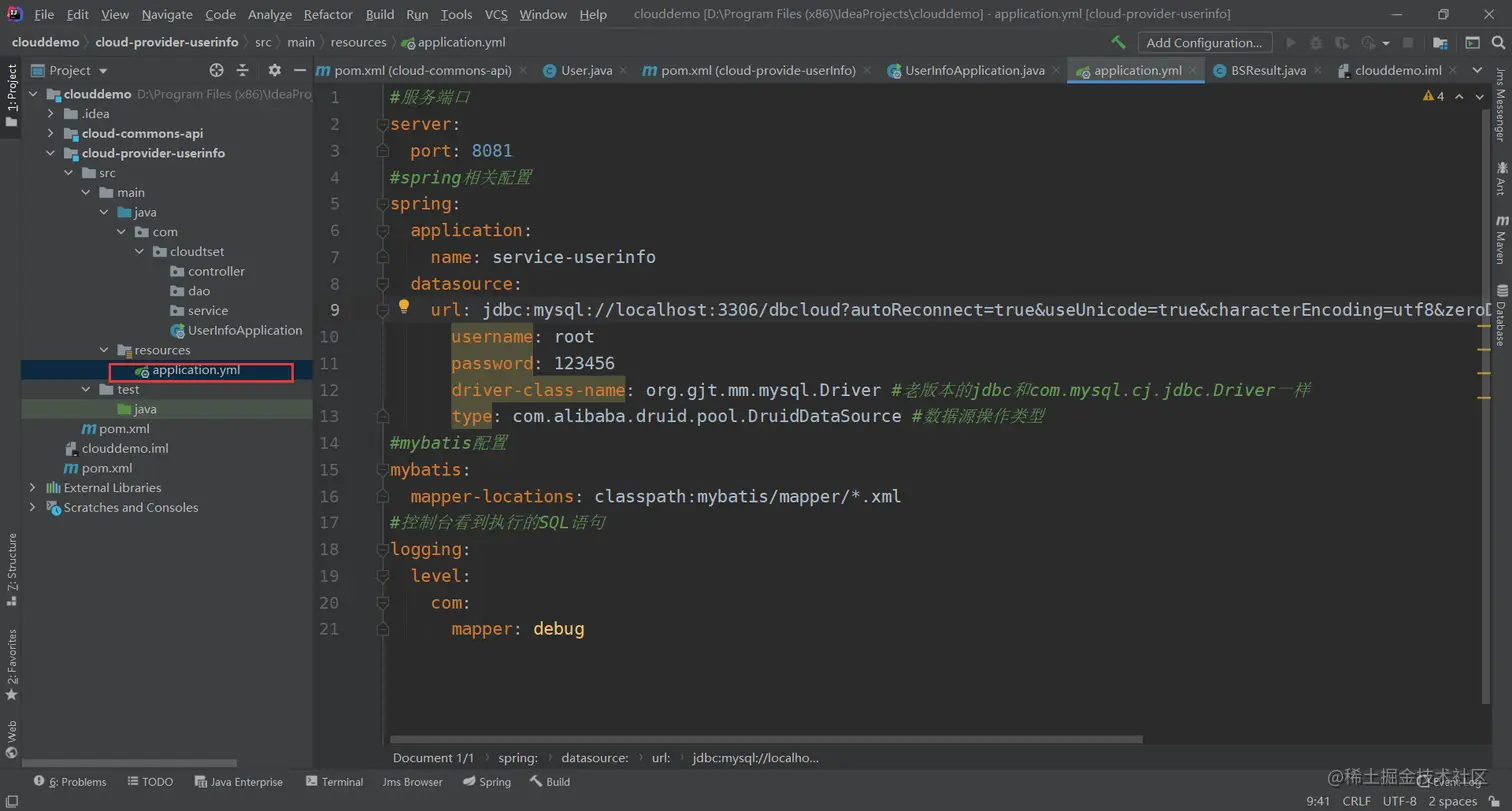Open the VCS menu
1512x811 pixels.
click(496, 14)
